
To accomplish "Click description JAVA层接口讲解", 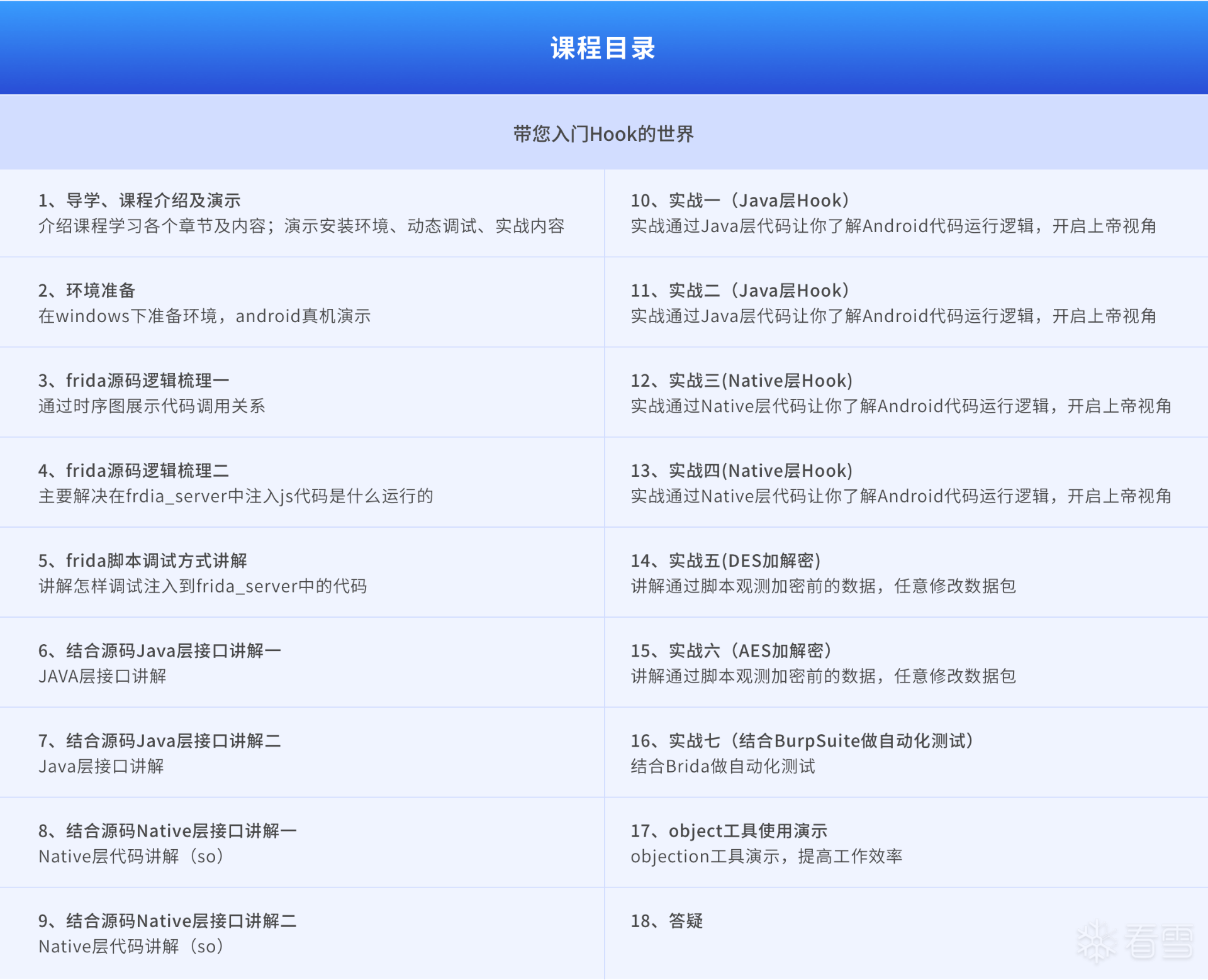I will (x=103, y=676).
